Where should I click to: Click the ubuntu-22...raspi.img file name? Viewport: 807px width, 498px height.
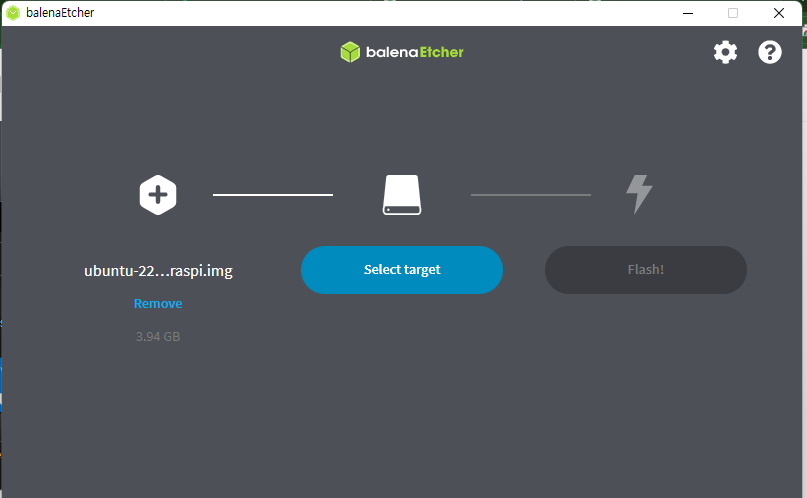pos(158,271)
